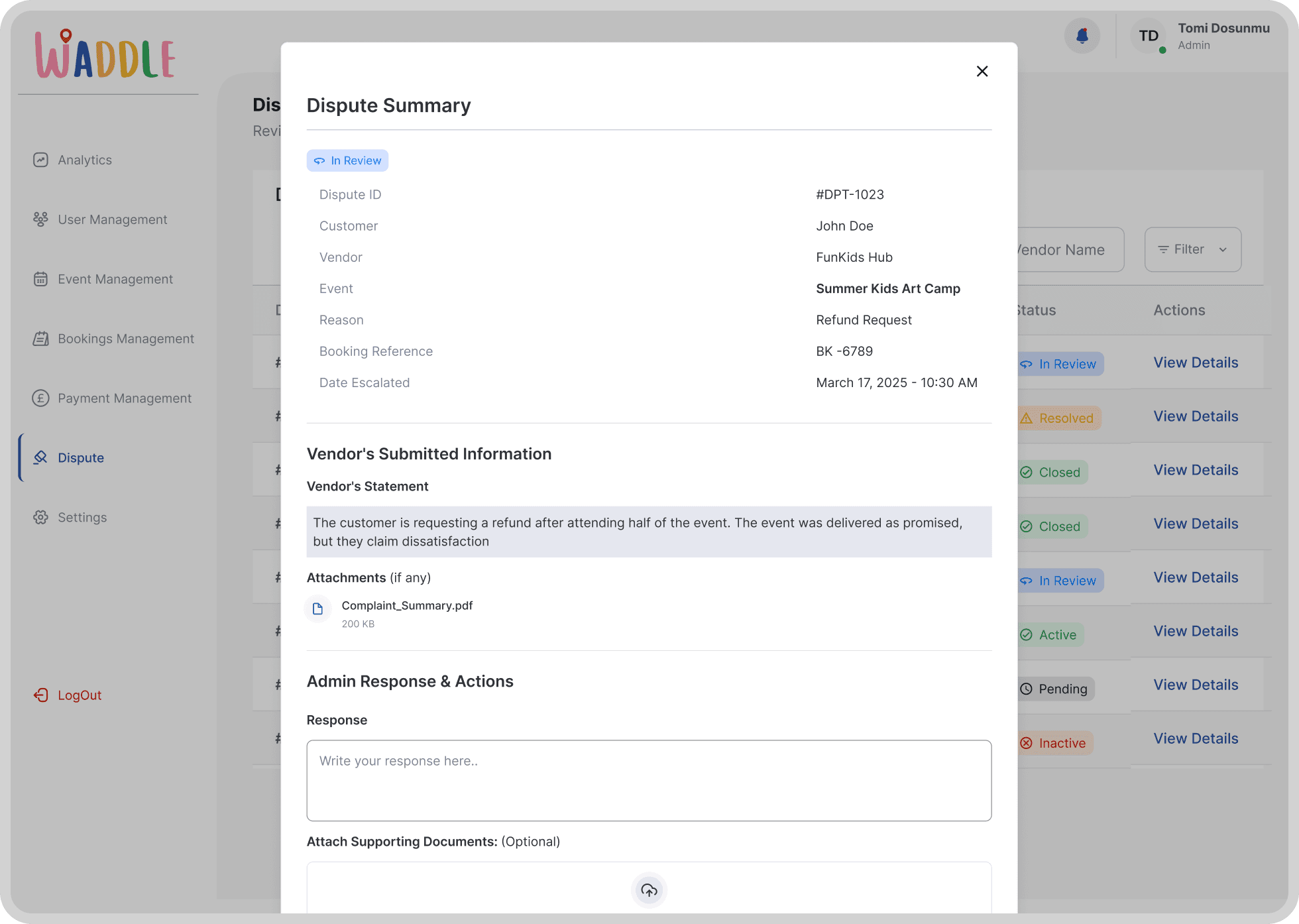View Details for first Closed row
Screen dimensions: 1299x924
click(x=1196, y=470)
